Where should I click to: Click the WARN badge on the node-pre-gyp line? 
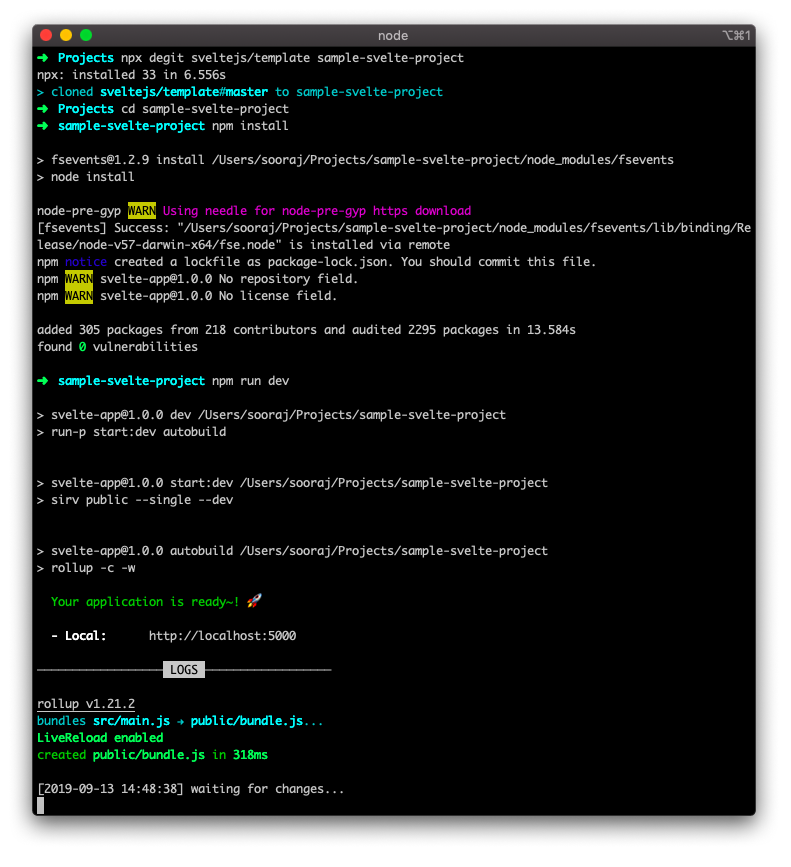coord(142,211)
